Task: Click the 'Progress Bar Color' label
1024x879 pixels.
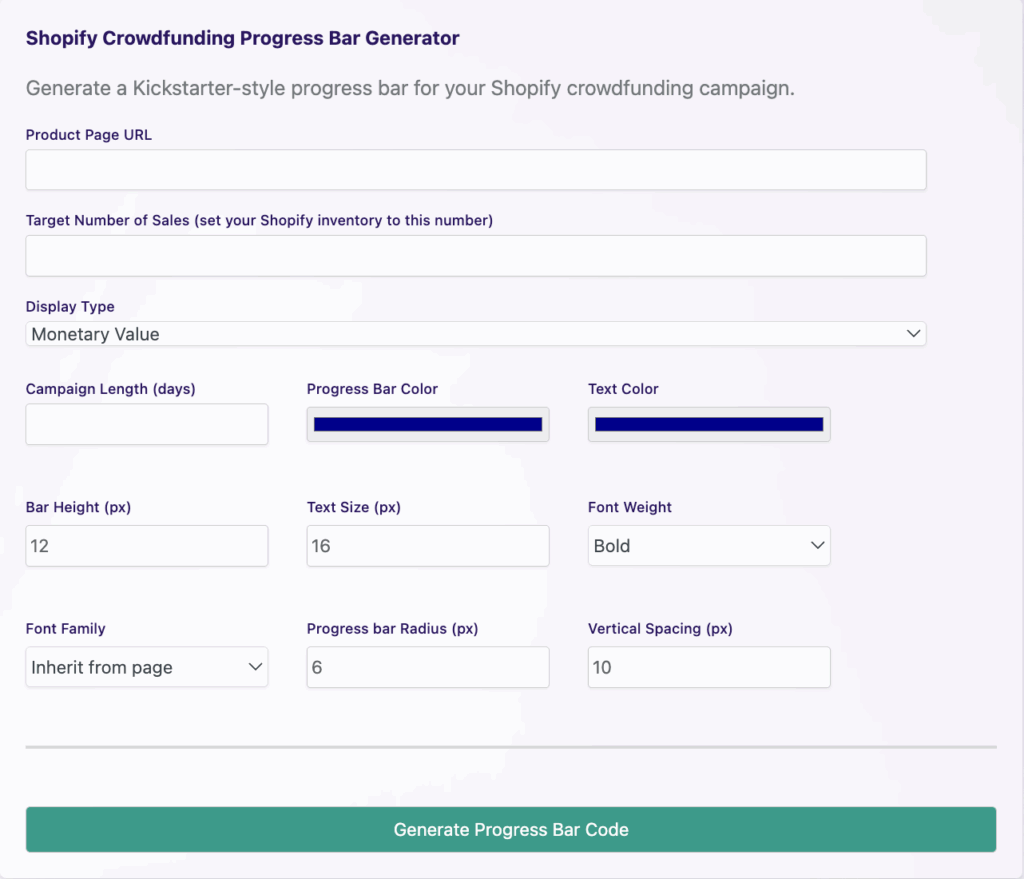Action: pos(372,389)
